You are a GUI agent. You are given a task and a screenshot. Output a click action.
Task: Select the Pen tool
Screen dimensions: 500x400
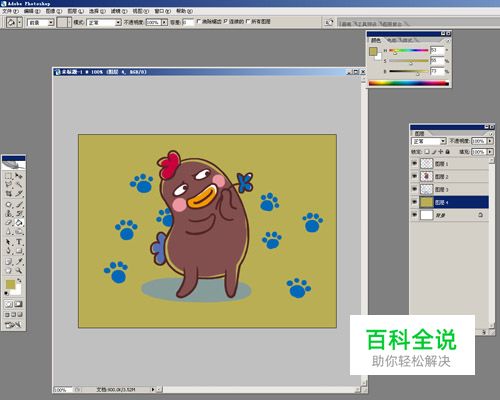(x=9, y=251)
